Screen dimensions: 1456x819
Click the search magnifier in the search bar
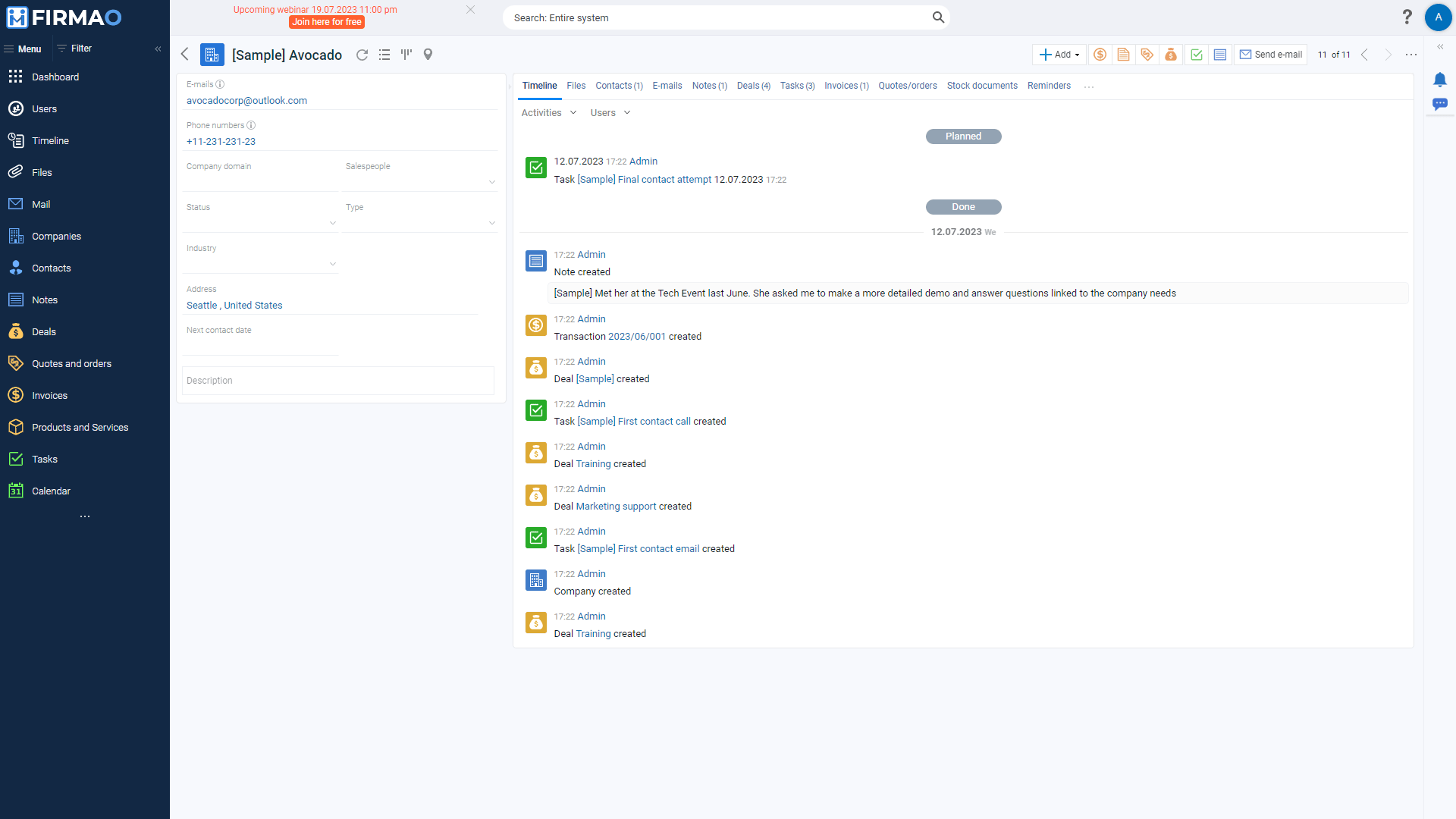(938, 17)
